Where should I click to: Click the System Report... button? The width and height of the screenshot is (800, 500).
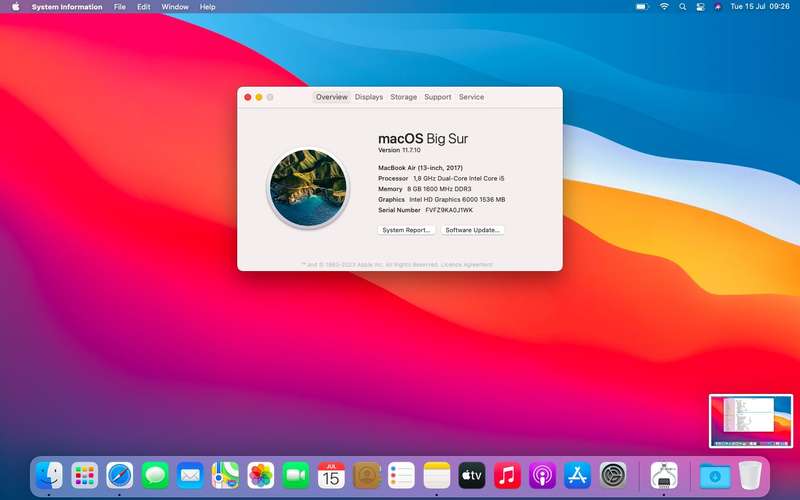[x=407, y=230]
